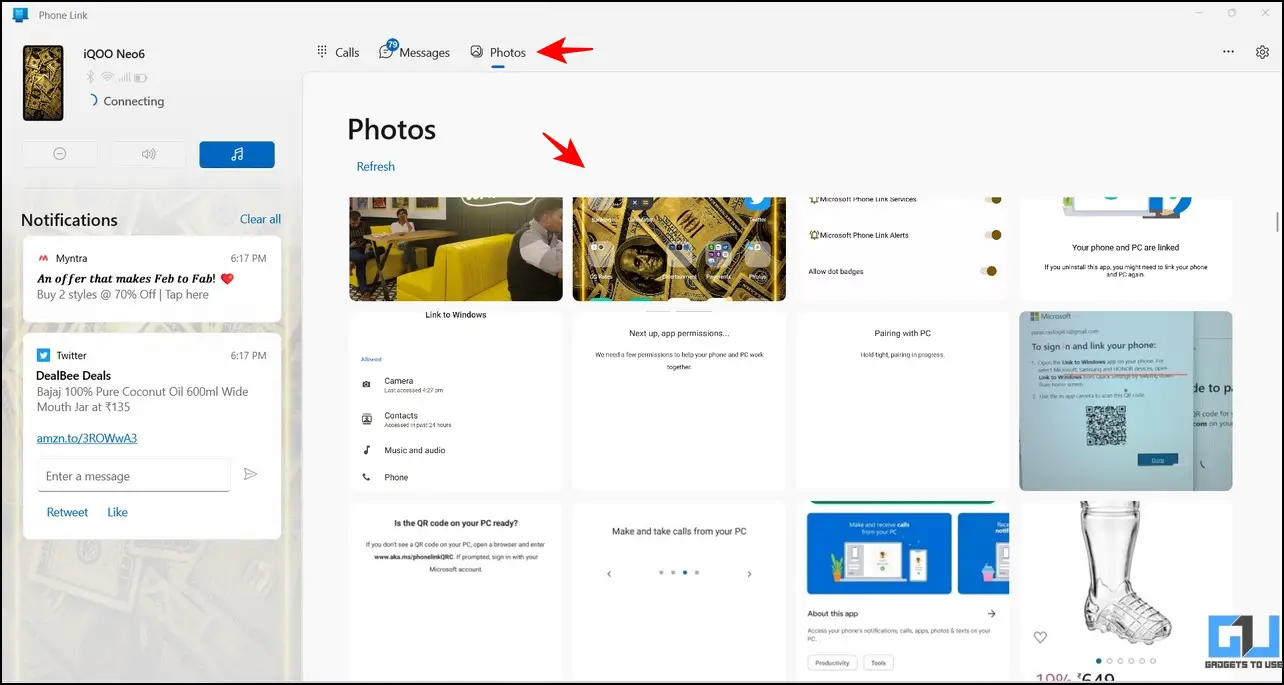Click the Enter a message field
Image resolution: width=1284 pixels, height=685 pixels.
click(134, 476)
